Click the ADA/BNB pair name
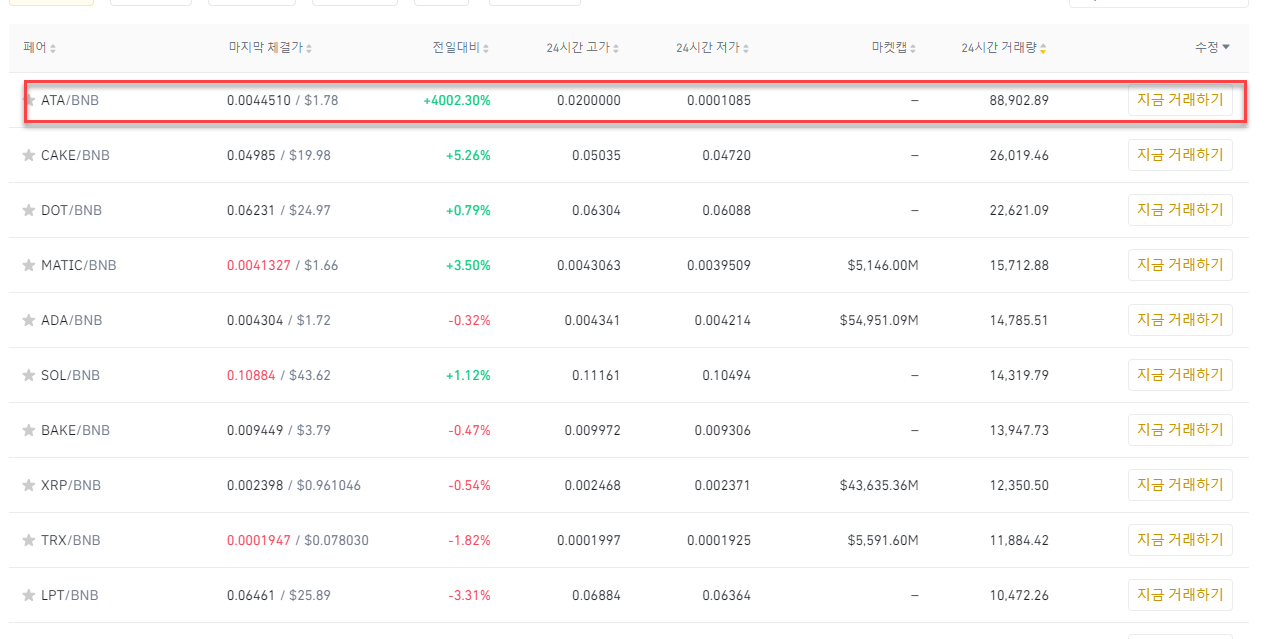Image resolution: width=1270 pixels, height=639 pixels. point(71,320)
